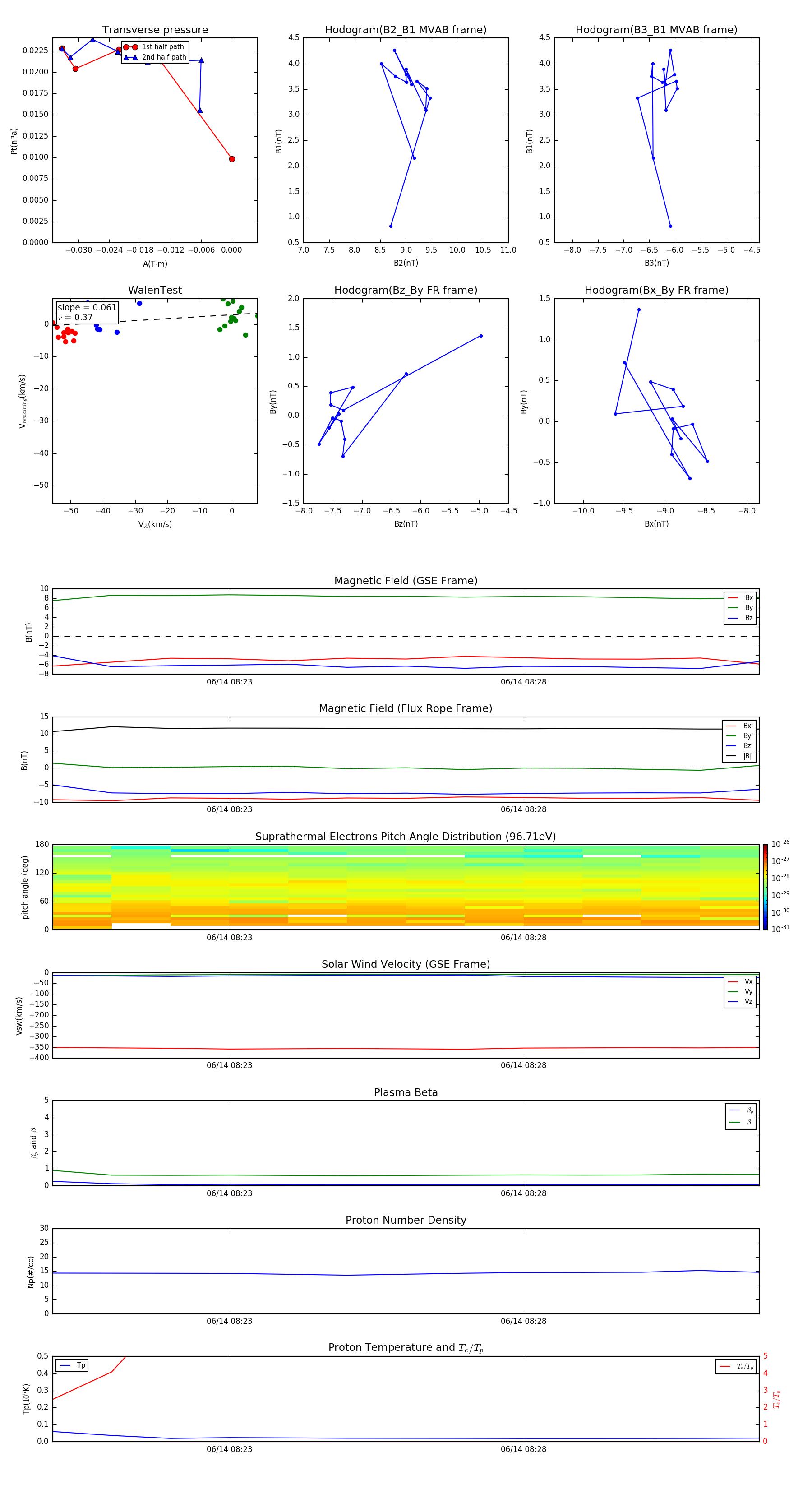Click the '2nd half path' legend entry
The image size is (812, 1489).
tap(155, 57)
